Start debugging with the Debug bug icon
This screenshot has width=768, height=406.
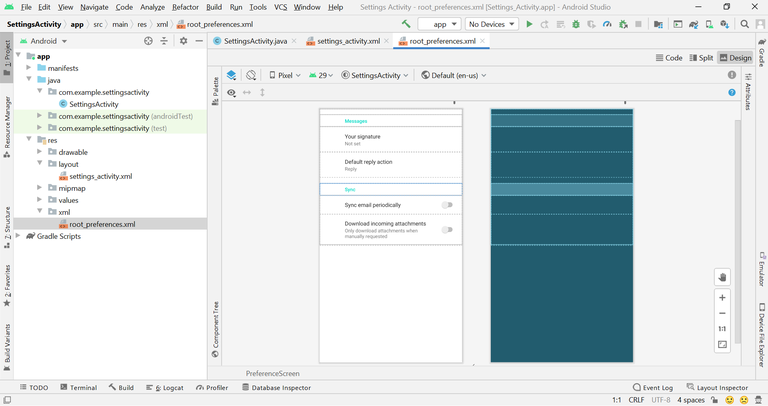[575, 24]
